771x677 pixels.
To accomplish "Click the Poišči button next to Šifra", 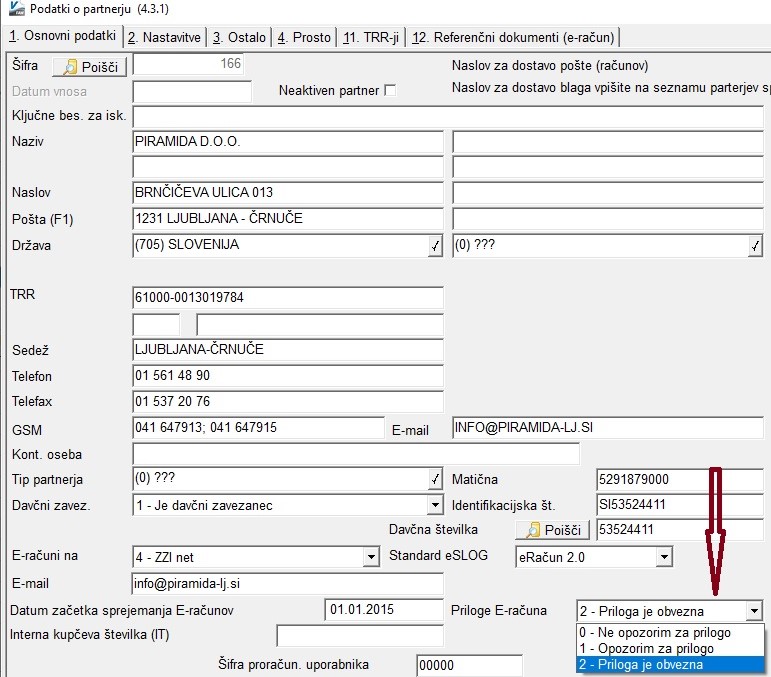I will pyautogui.click(x=89, y=66).
